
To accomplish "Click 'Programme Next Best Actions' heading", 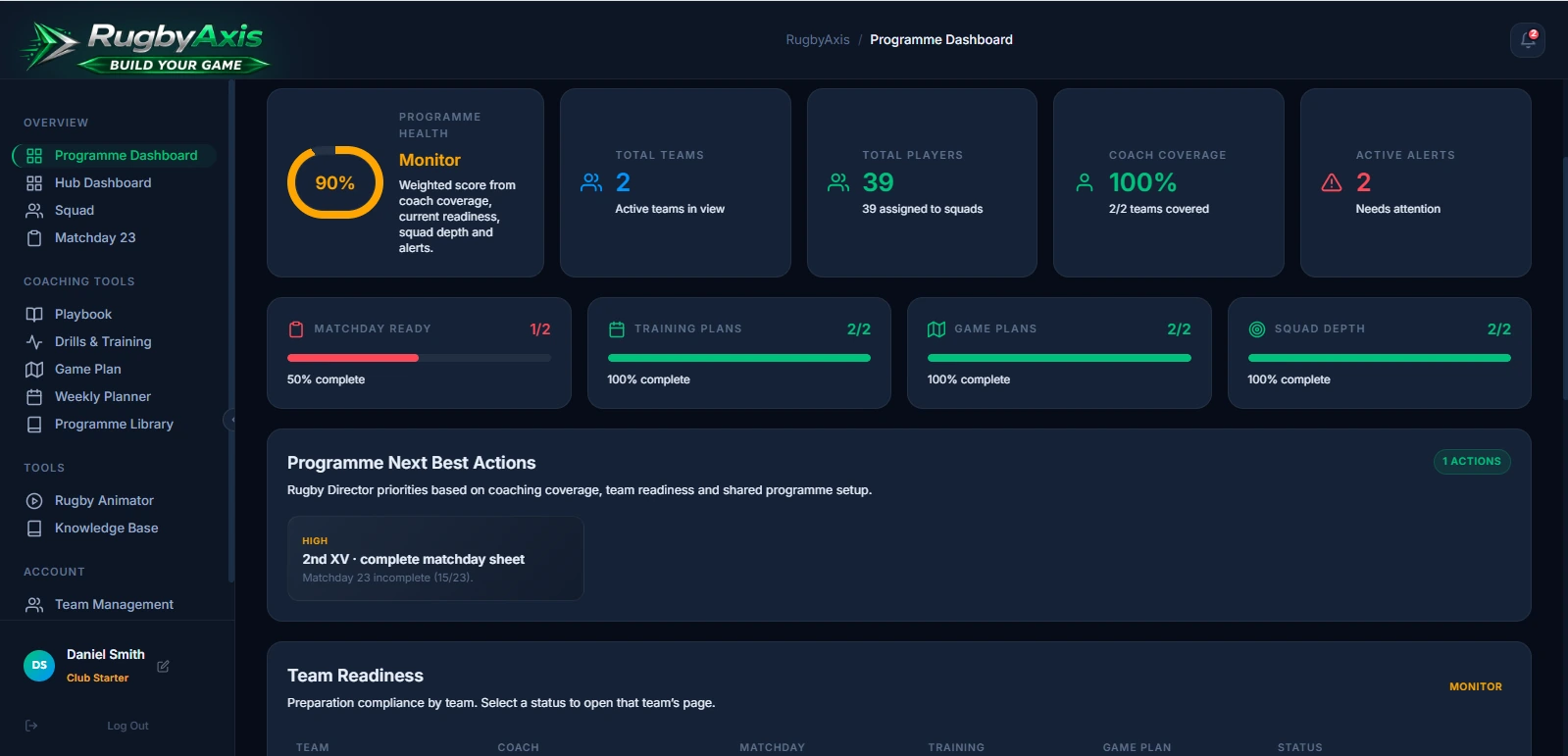I will (x=412, y=463).
